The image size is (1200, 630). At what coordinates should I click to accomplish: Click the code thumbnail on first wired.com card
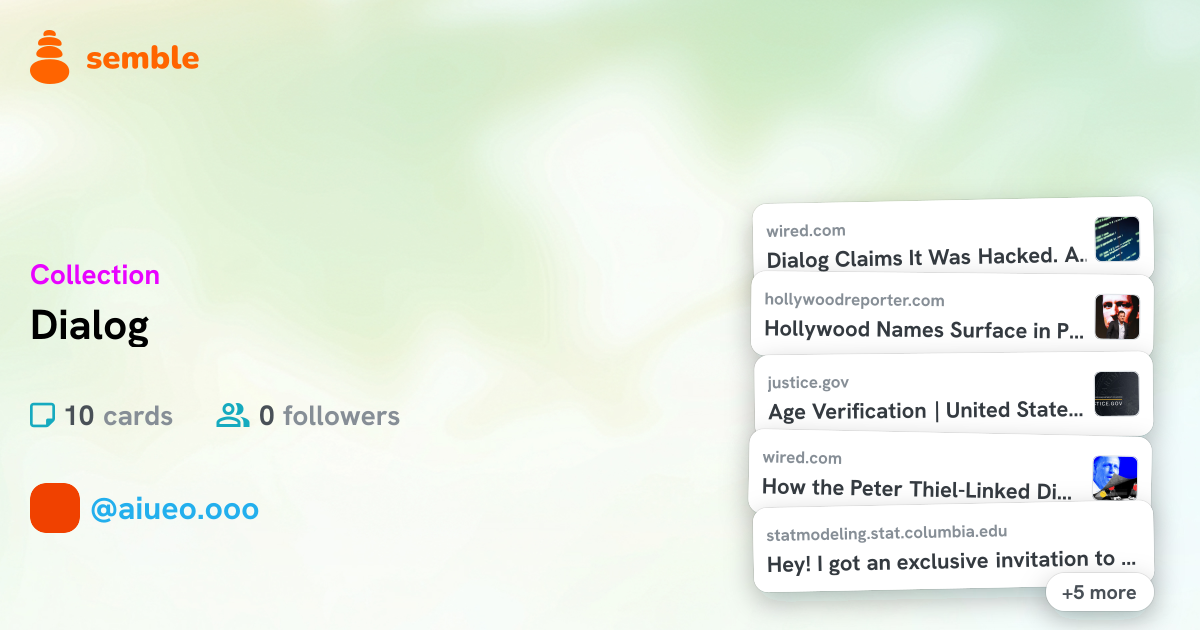point(1117,239)
